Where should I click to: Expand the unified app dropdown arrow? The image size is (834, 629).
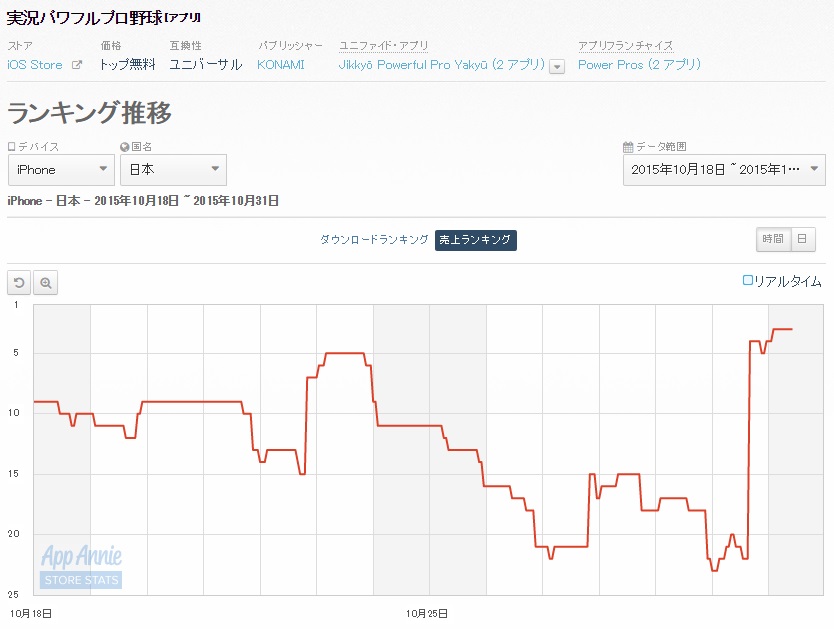coord(557,67)
